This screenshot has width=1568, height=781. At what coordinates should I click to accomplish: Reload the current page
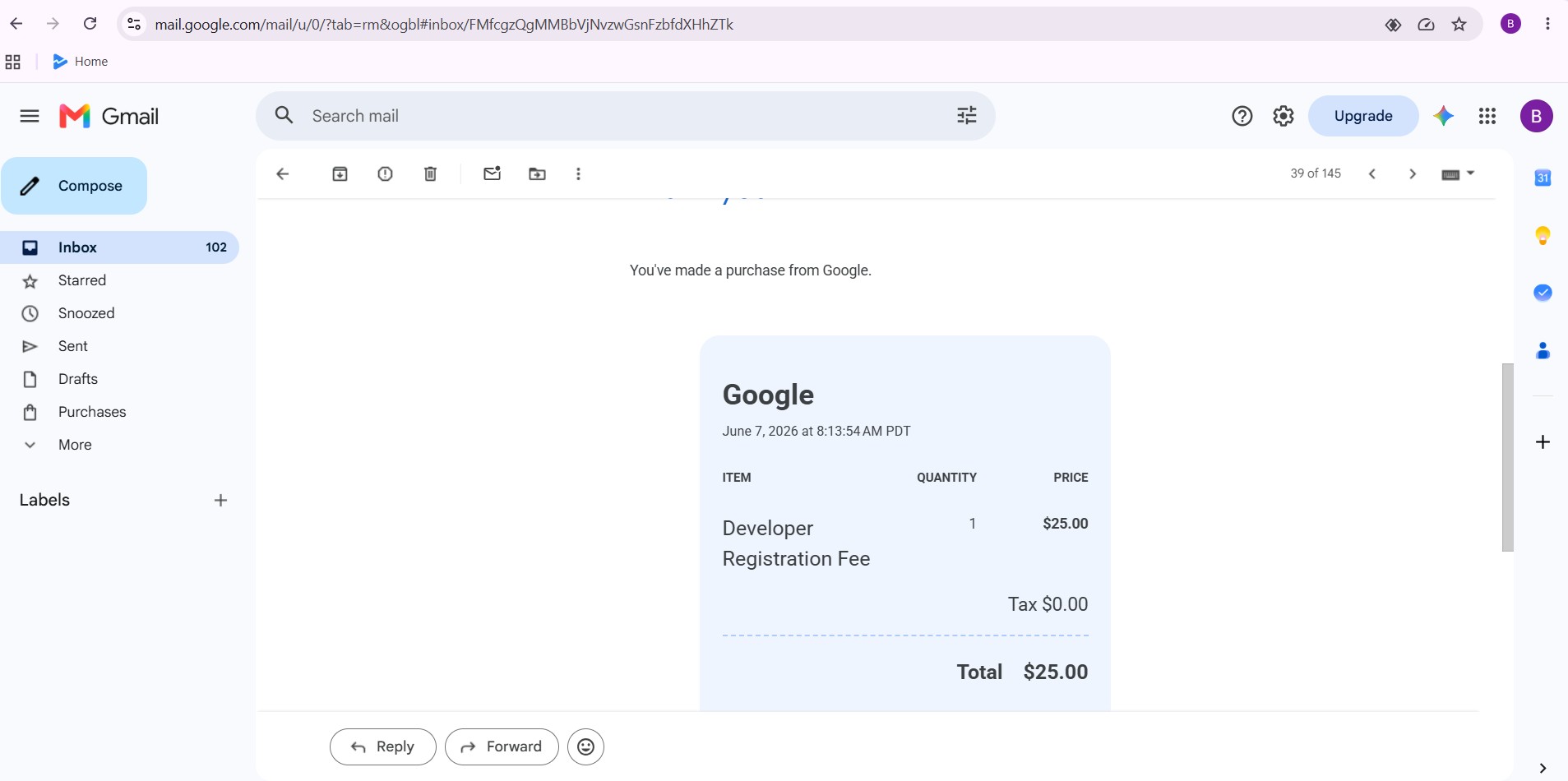coord(90,24)
